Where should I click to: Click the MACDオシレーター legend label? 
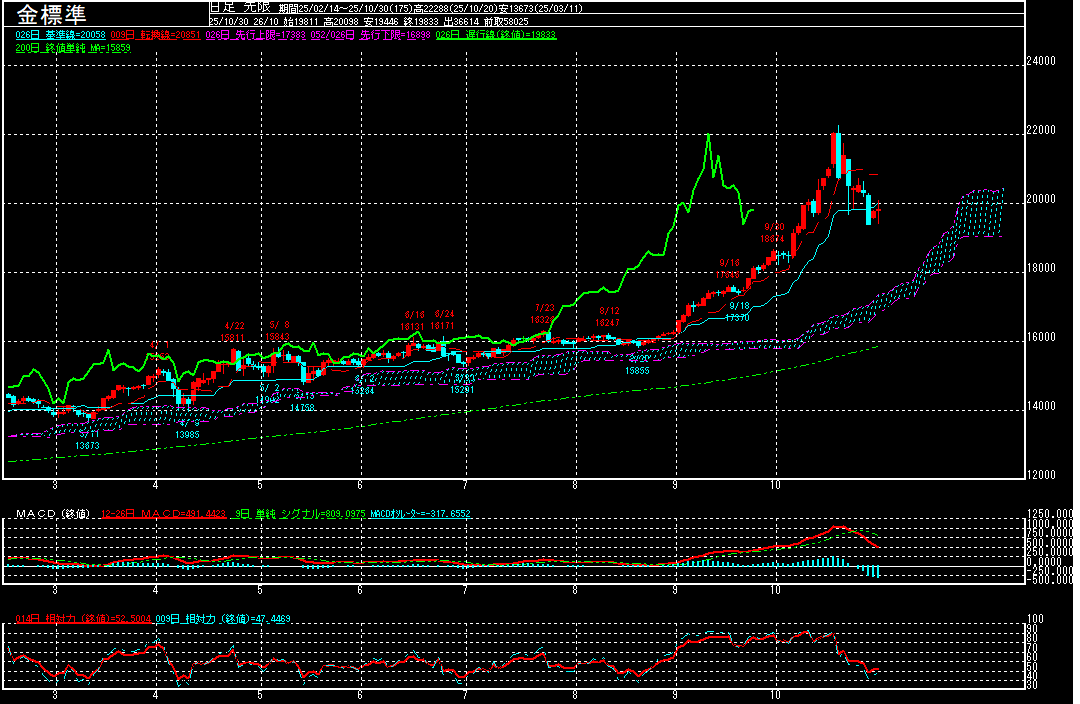pyautogui.click(x=420, y=514)
